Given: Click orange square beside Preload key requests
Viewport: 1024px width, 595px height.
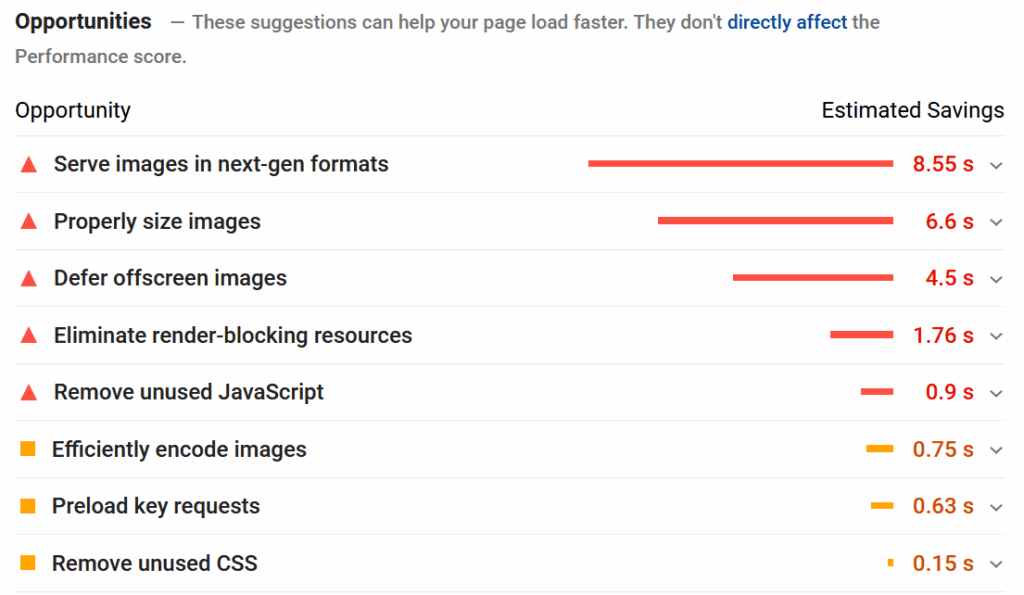Looking at the screenshot, I should pos(28,507).
